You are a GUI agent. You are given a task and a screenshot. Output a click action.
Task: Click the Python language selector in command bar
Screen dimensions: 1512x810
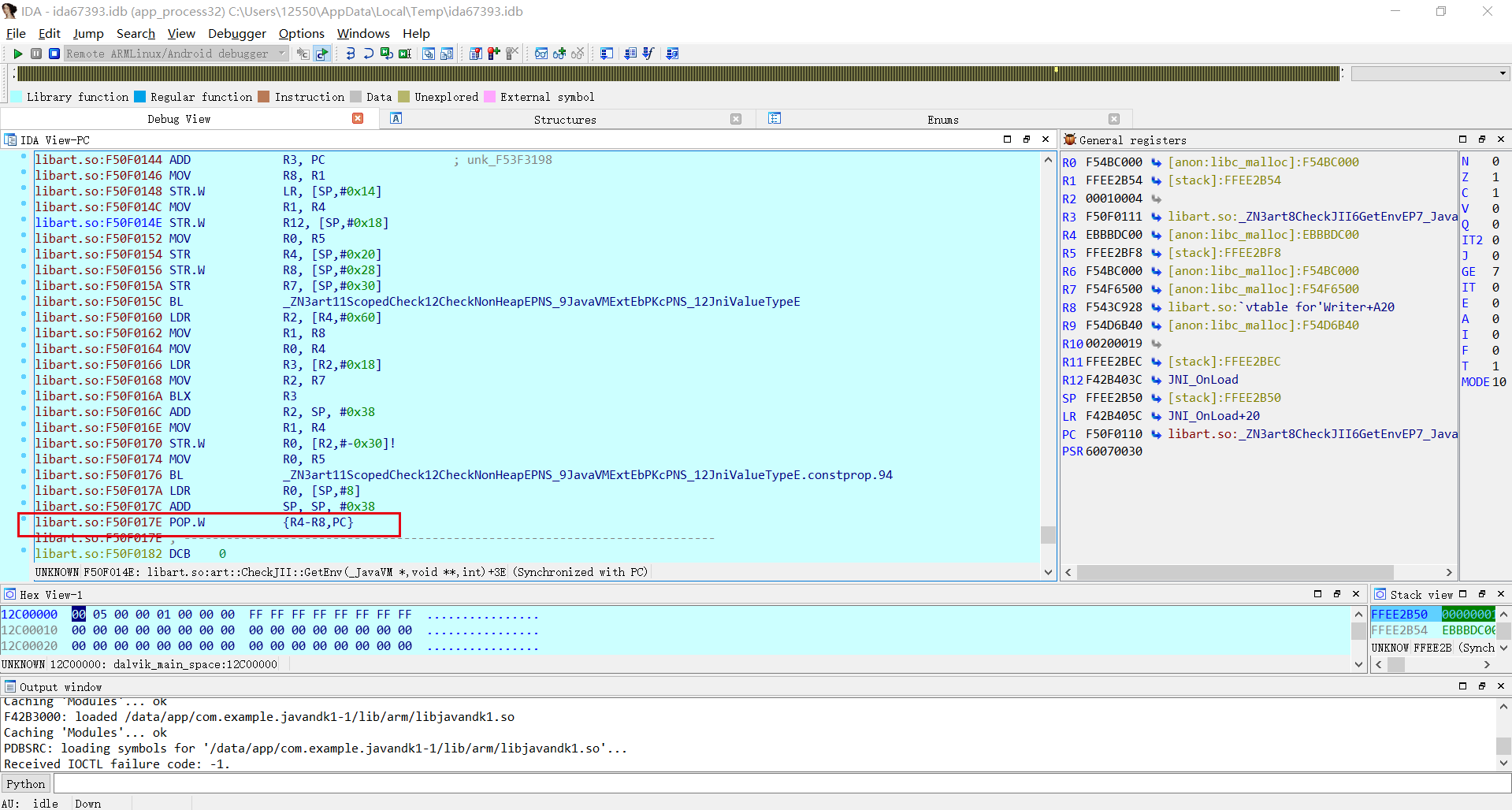coord(26,784)
